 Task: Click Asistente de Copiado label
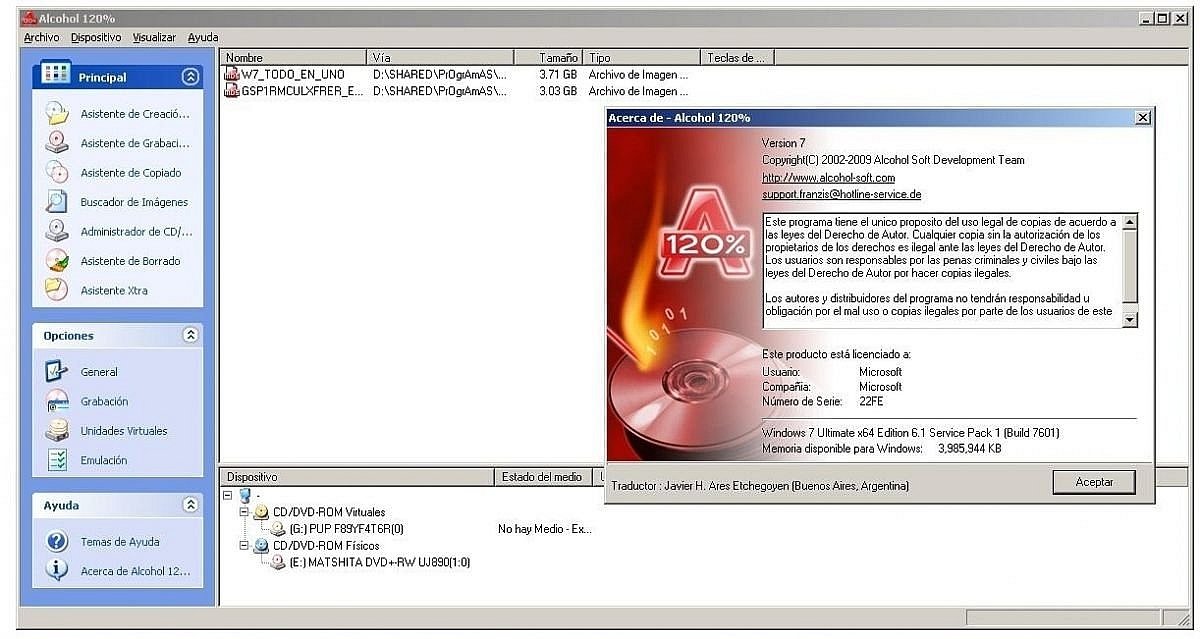[x=131, y=173]
